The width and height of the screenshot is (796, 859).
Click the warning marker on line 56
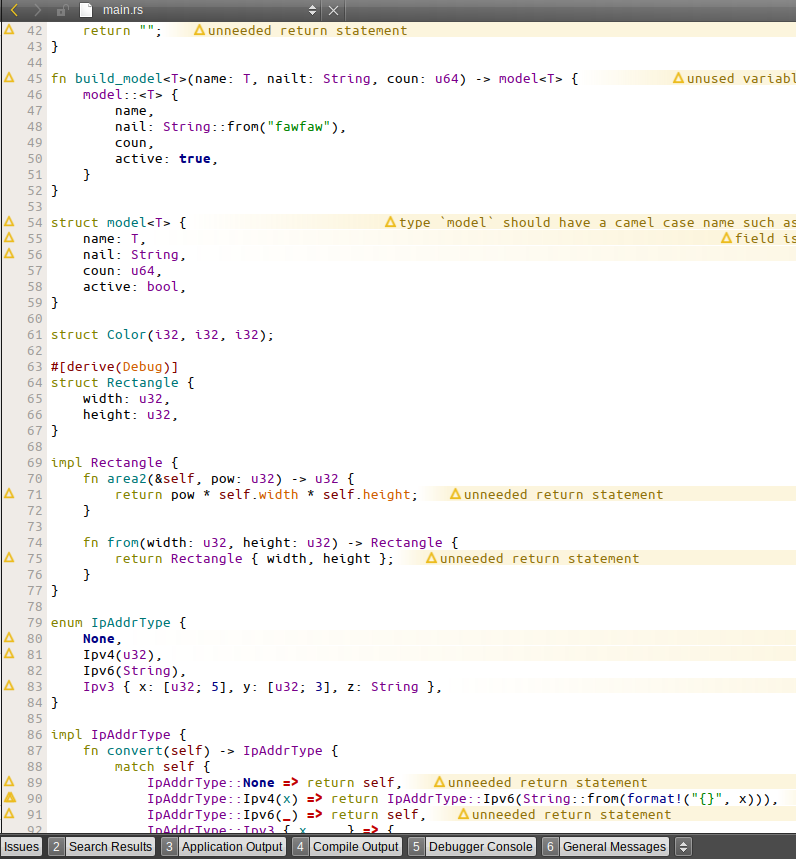coord(9,254)
